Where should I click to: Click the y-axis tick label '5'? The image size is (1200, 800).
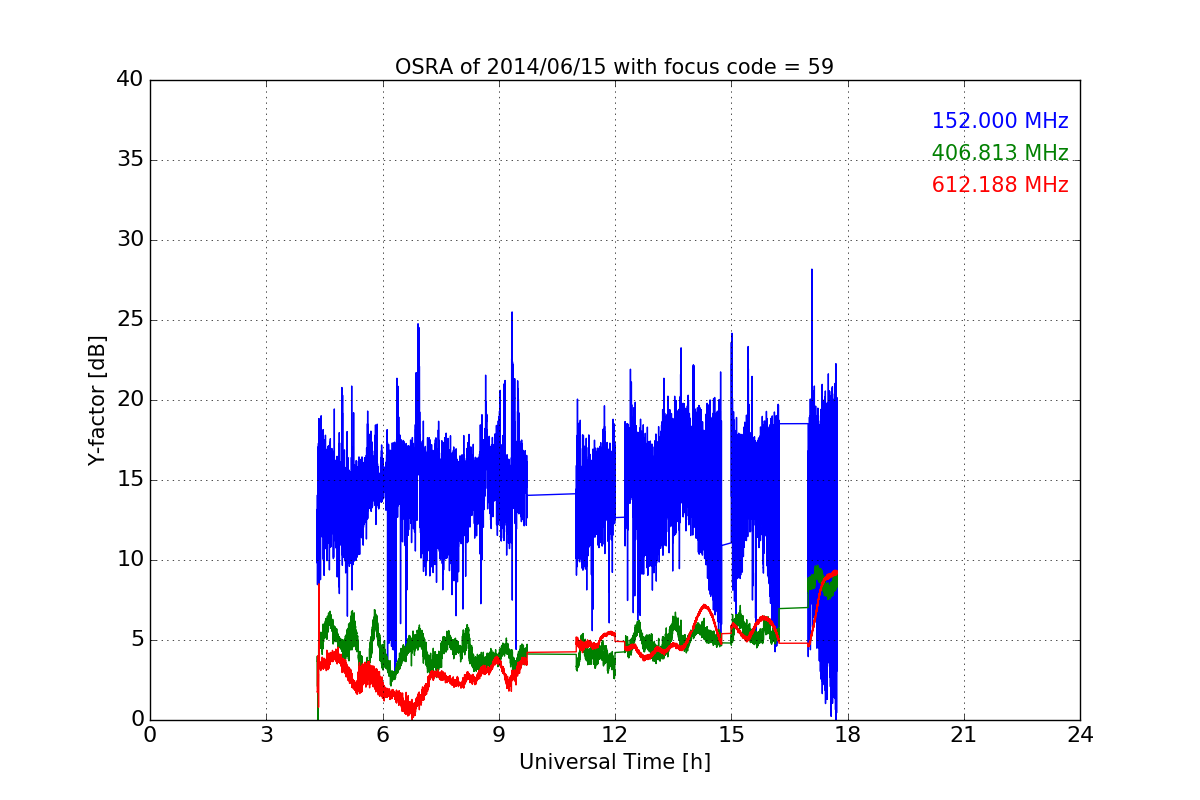(137, 640)
